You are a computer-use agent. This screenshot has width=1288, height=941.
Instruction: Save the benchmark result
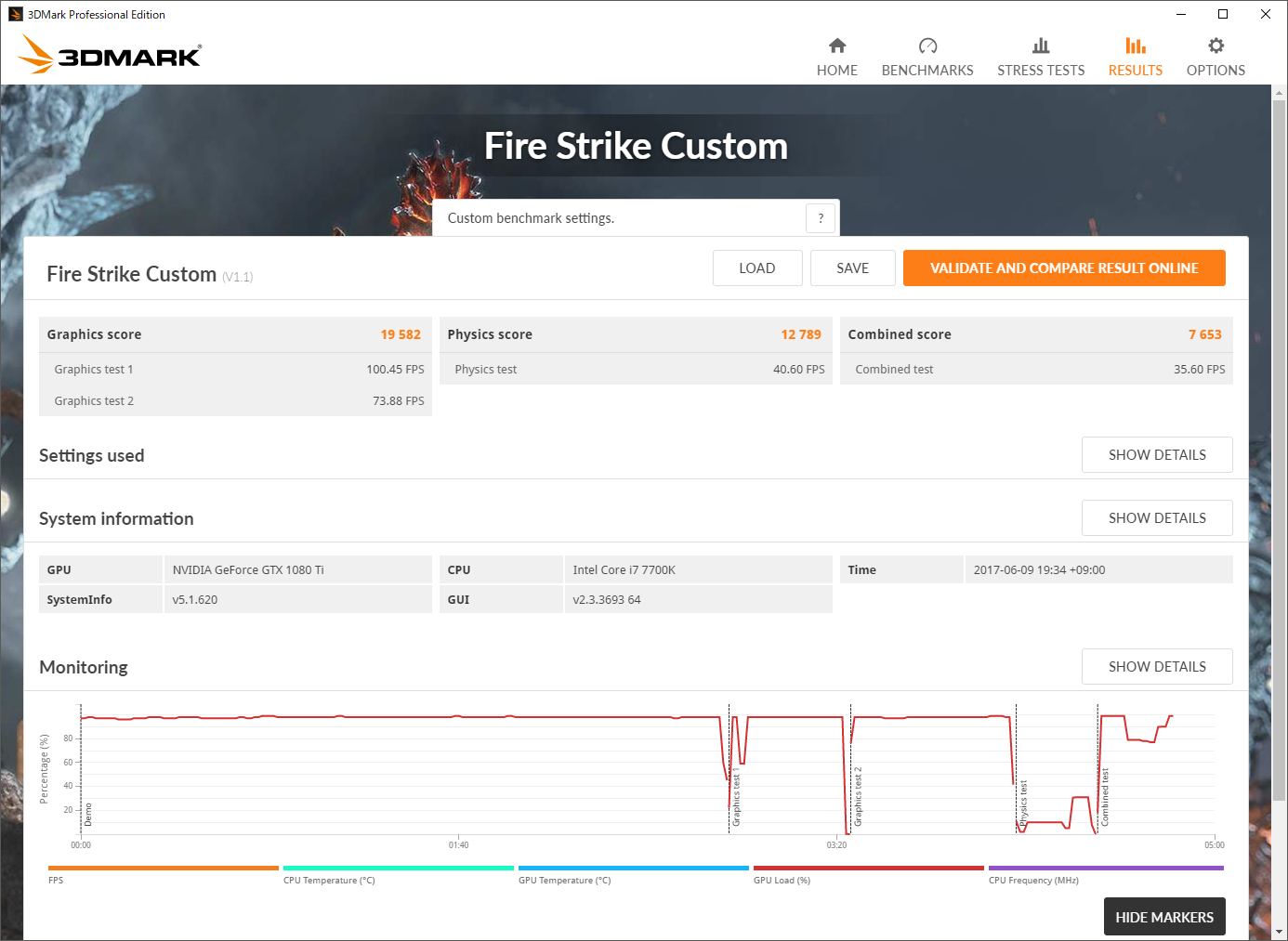pyautogui.click(x=852, y=268)
